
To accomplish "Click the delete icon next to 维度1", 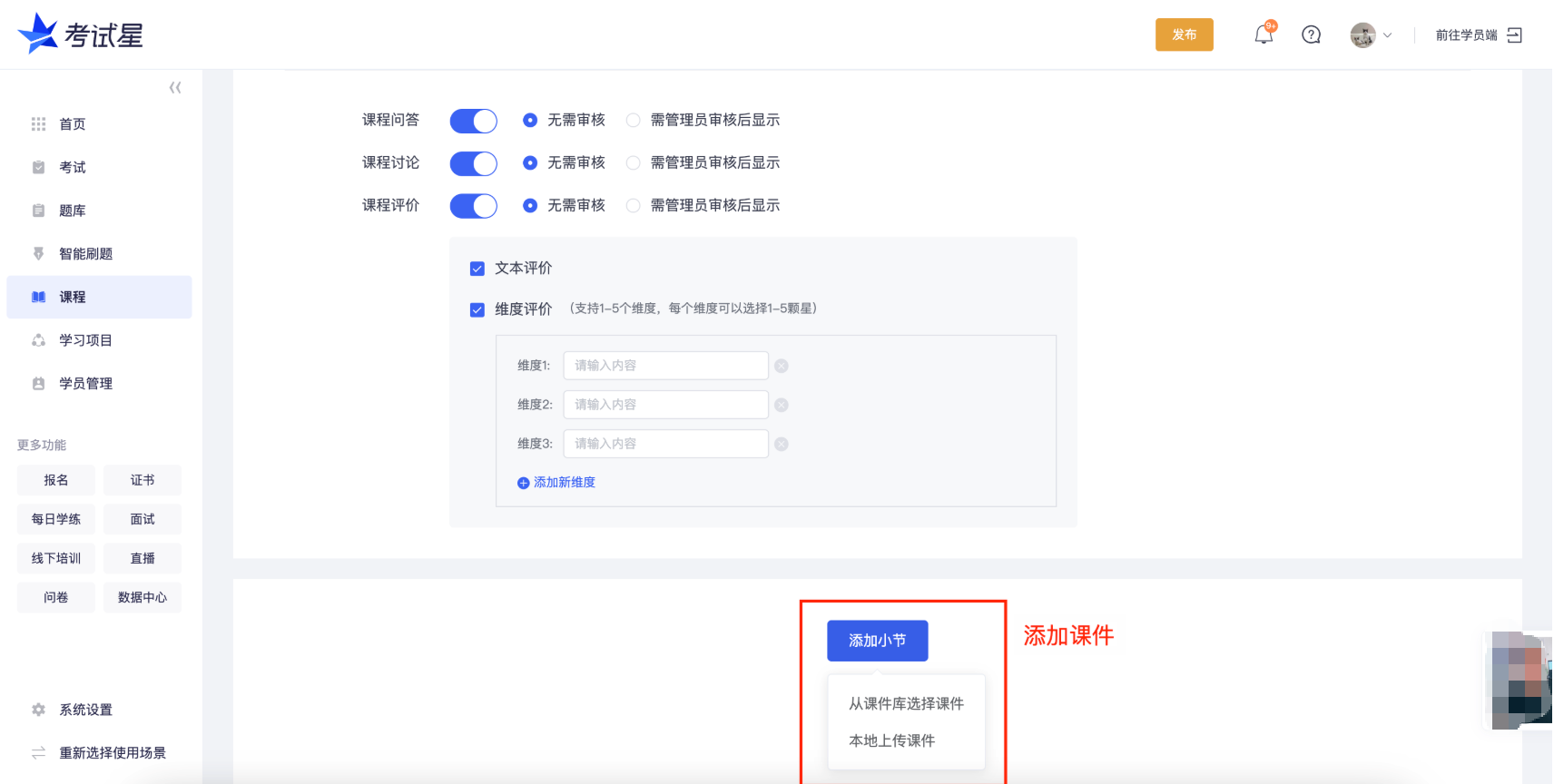I will pyautogui.click(x=781, y=366).
